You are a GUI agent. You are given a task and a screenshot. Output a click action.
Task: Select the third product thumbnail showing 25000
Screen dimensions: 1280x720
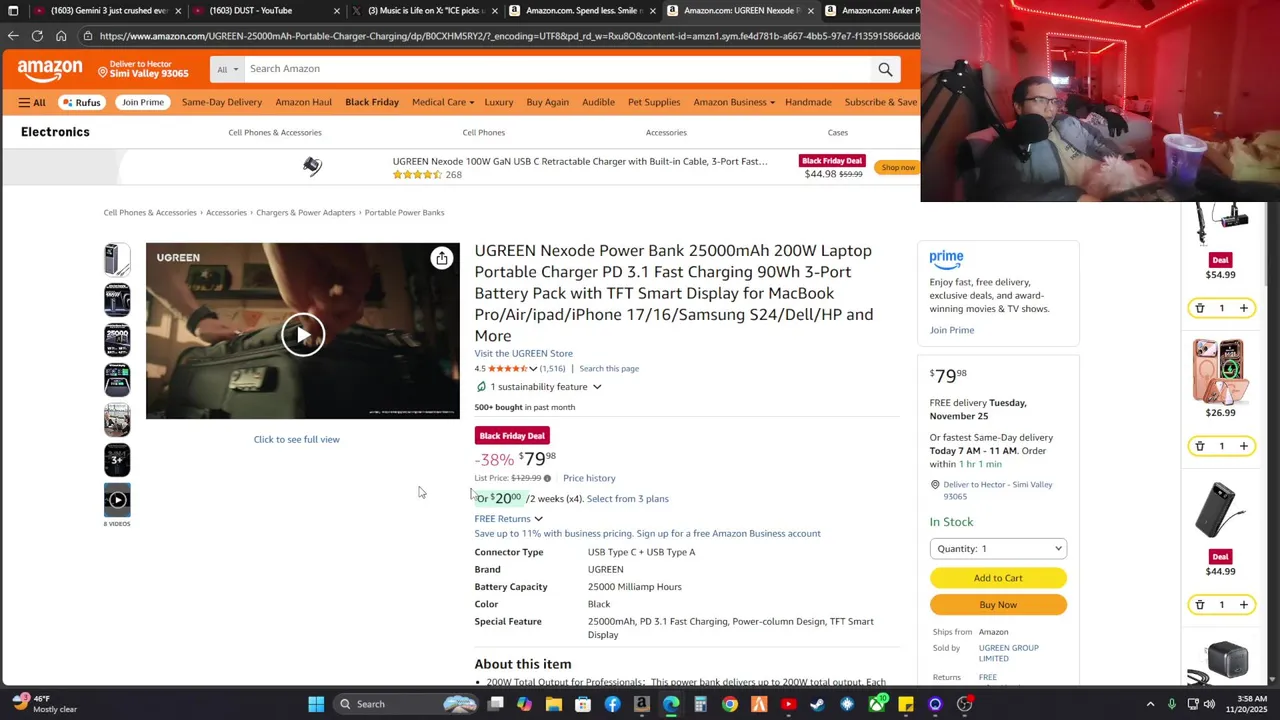tap(117, 340)
